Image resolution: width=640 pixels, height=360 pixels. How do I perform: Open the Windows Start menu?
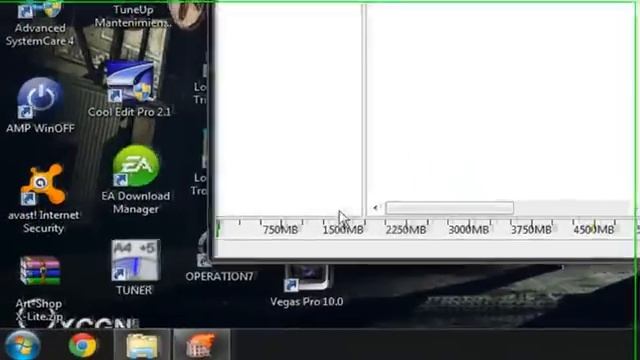22,345
